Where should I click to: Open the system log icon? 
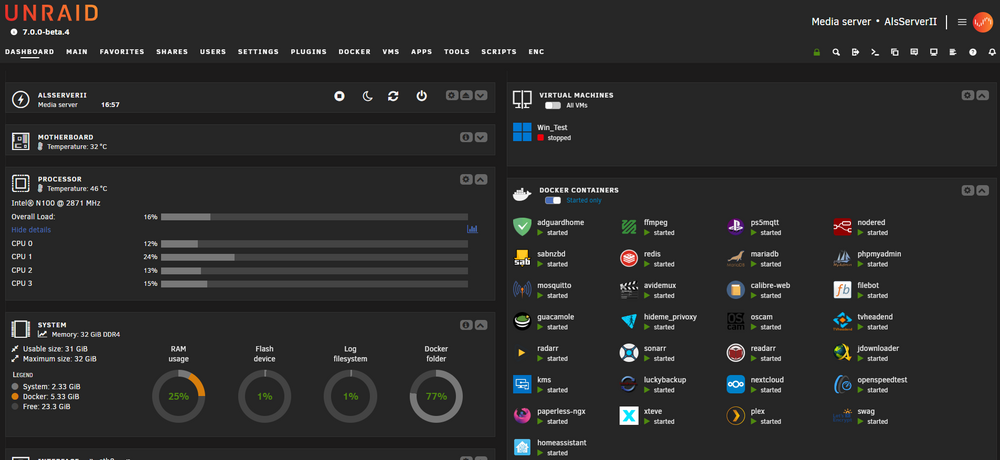pyautogui.click(x=953, y=52)
